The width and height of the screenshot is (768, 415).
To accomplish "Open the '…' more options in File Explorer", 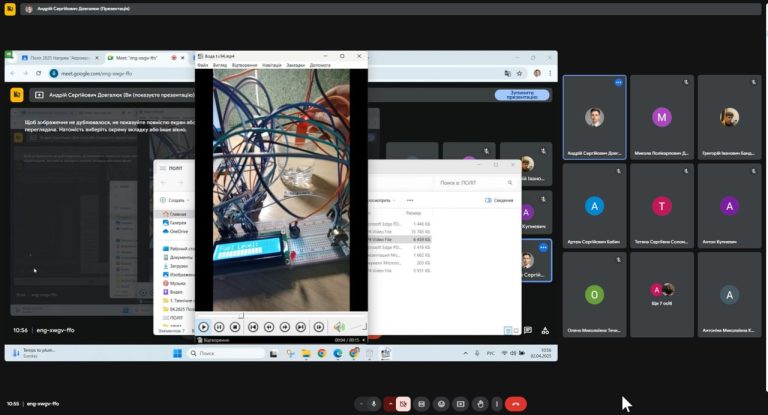I will (410, 200).
